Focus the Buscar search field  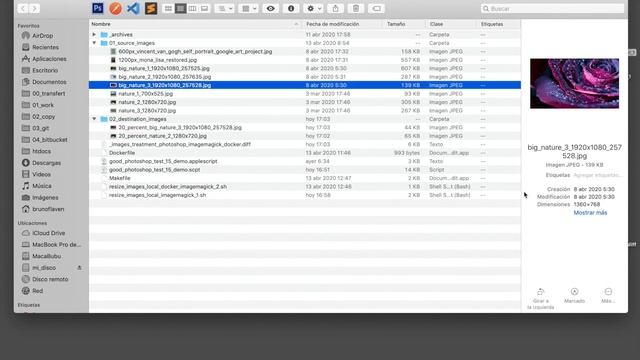pyautogui.click(x=553, y=8)
